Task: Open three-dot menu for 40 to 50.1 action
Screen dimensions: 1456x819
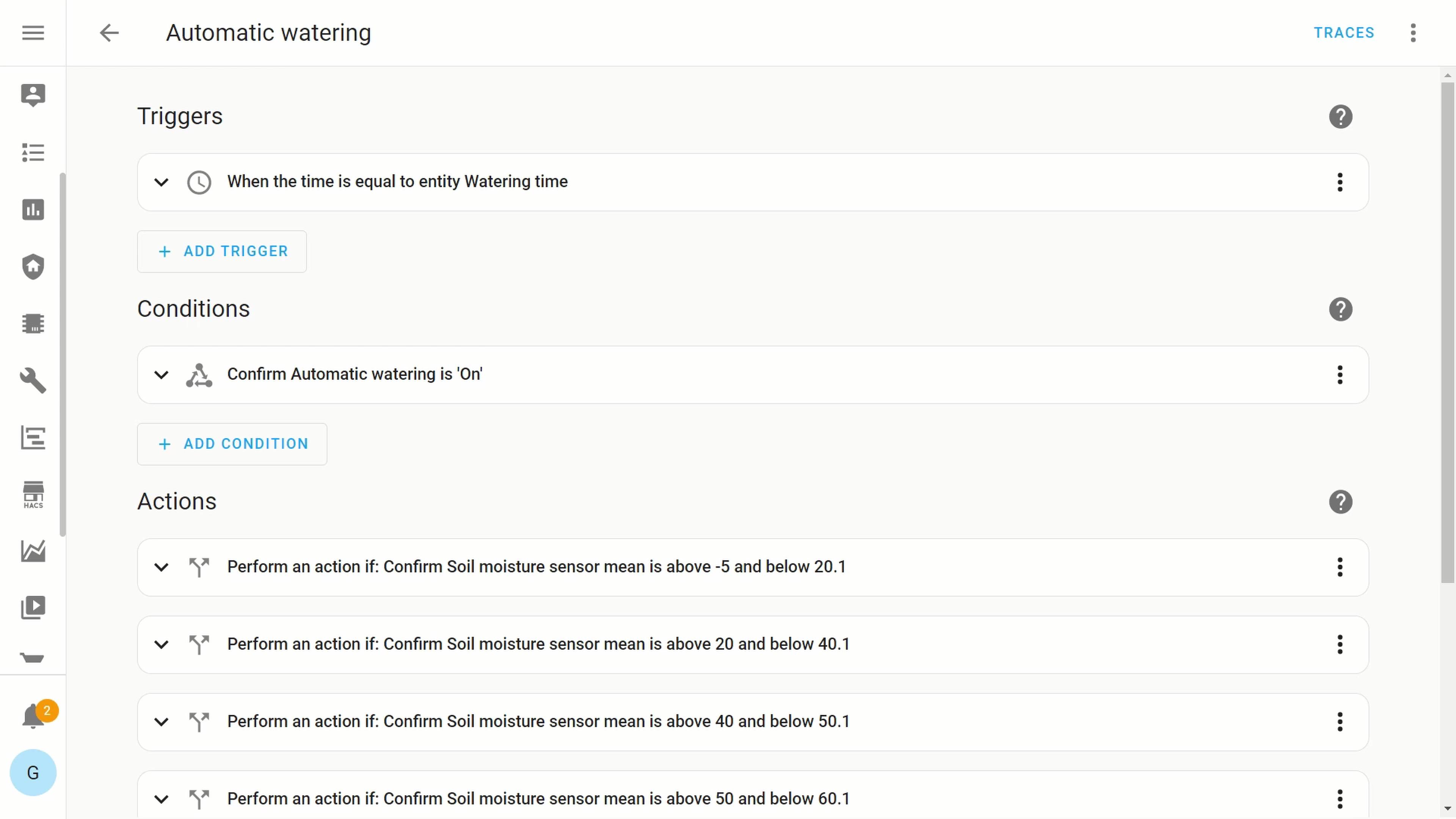Action: pos(1340,722)
